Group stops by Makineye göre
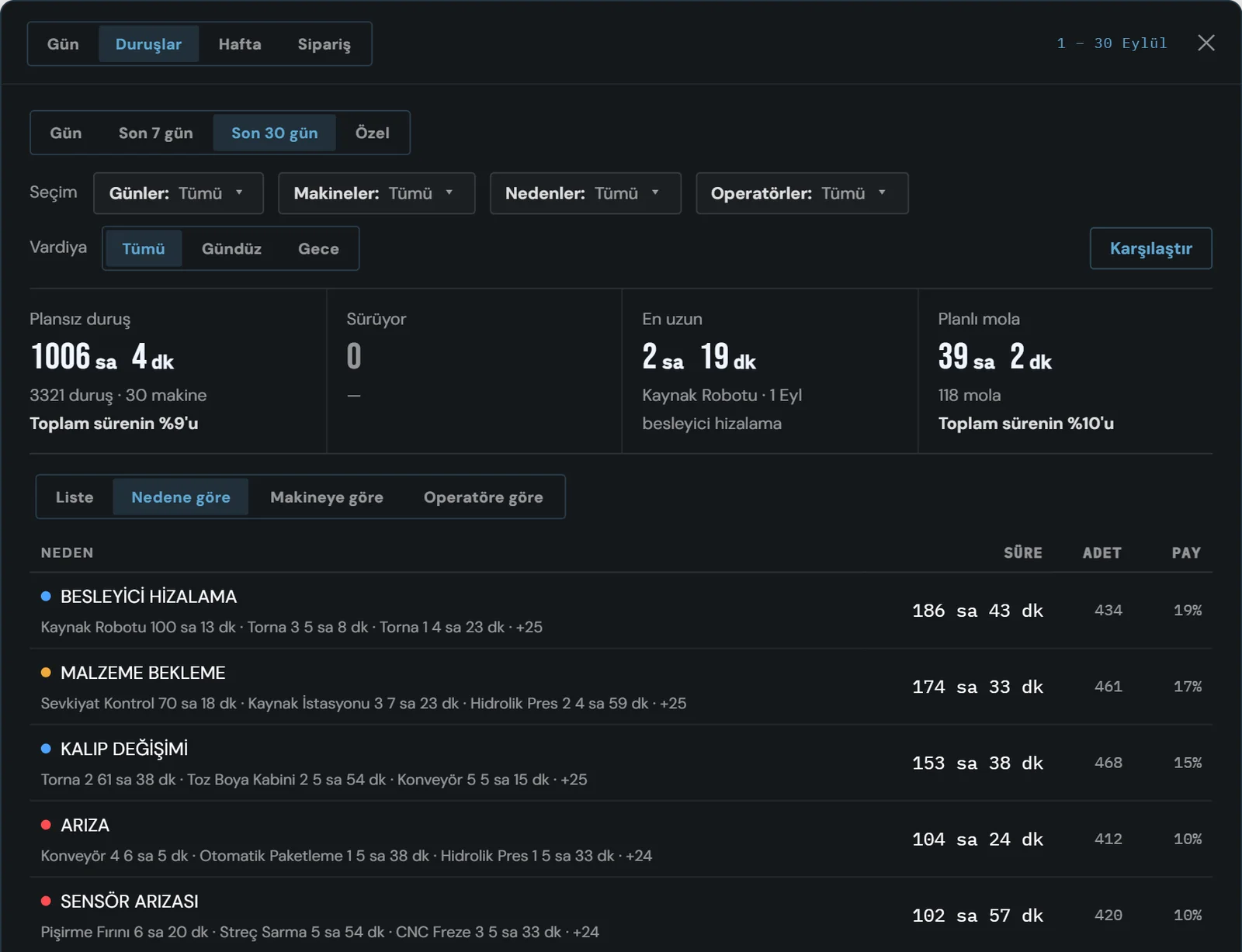Screen dimensions: 1242x952 click(327, 497)
